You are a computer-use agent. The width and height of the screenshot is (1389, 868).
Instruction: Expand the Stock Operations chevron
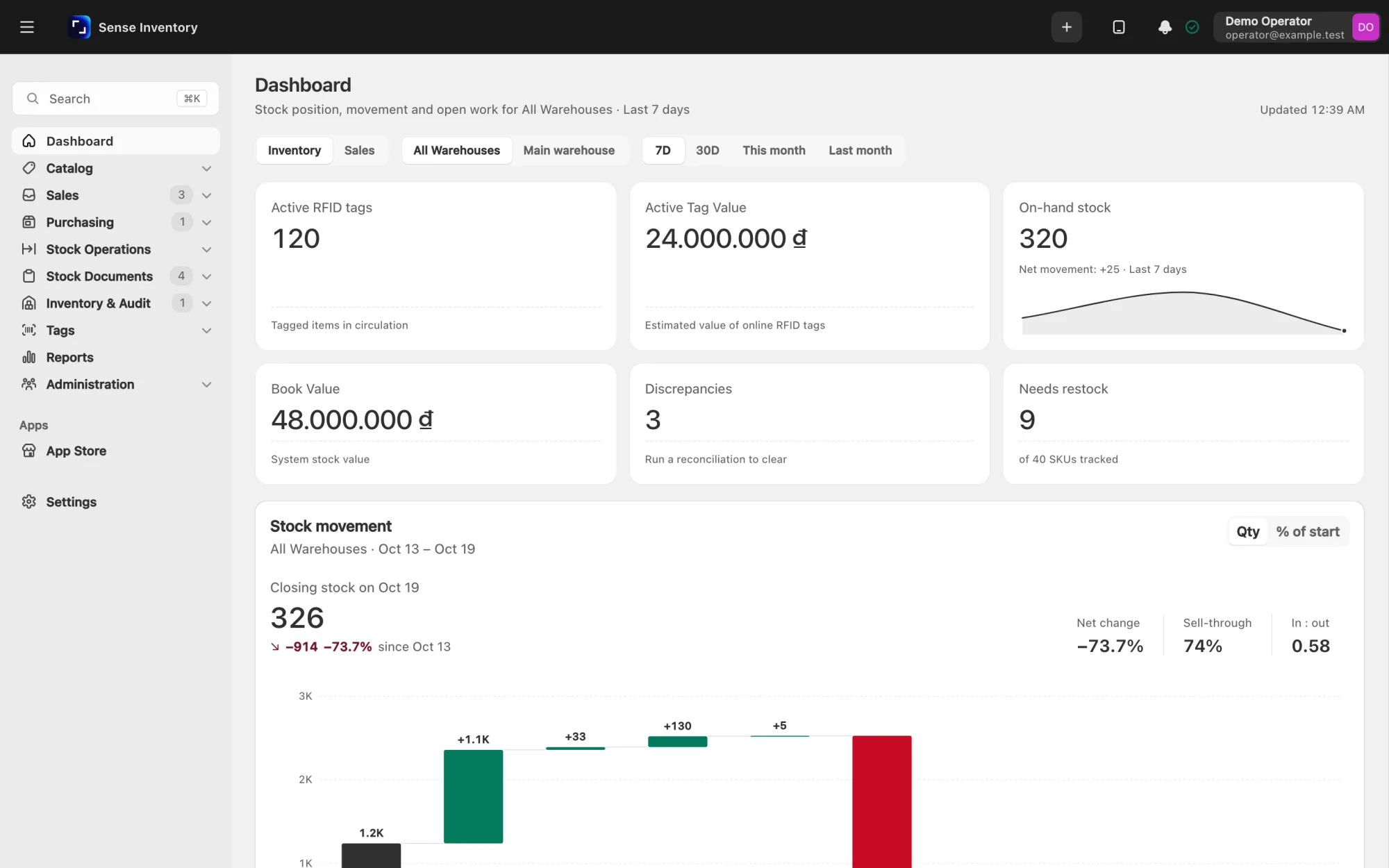click(206, 249)
